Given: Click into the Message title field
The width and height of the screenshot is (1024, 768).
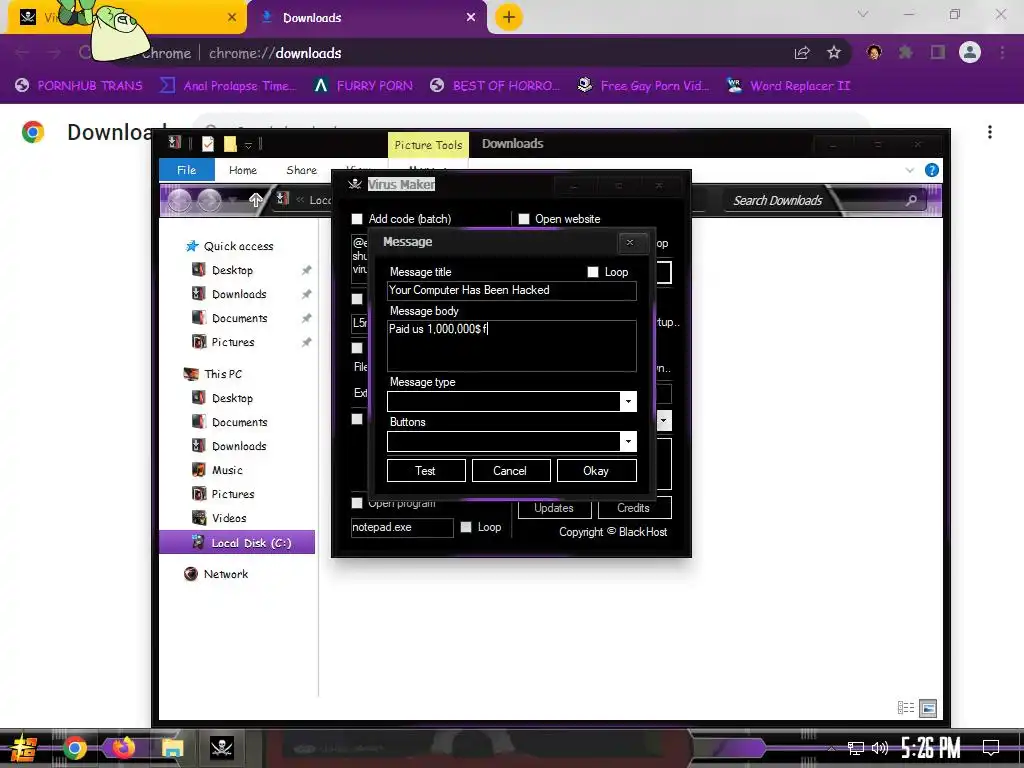Looking at the screenshot, I should [x=511, y=291].
